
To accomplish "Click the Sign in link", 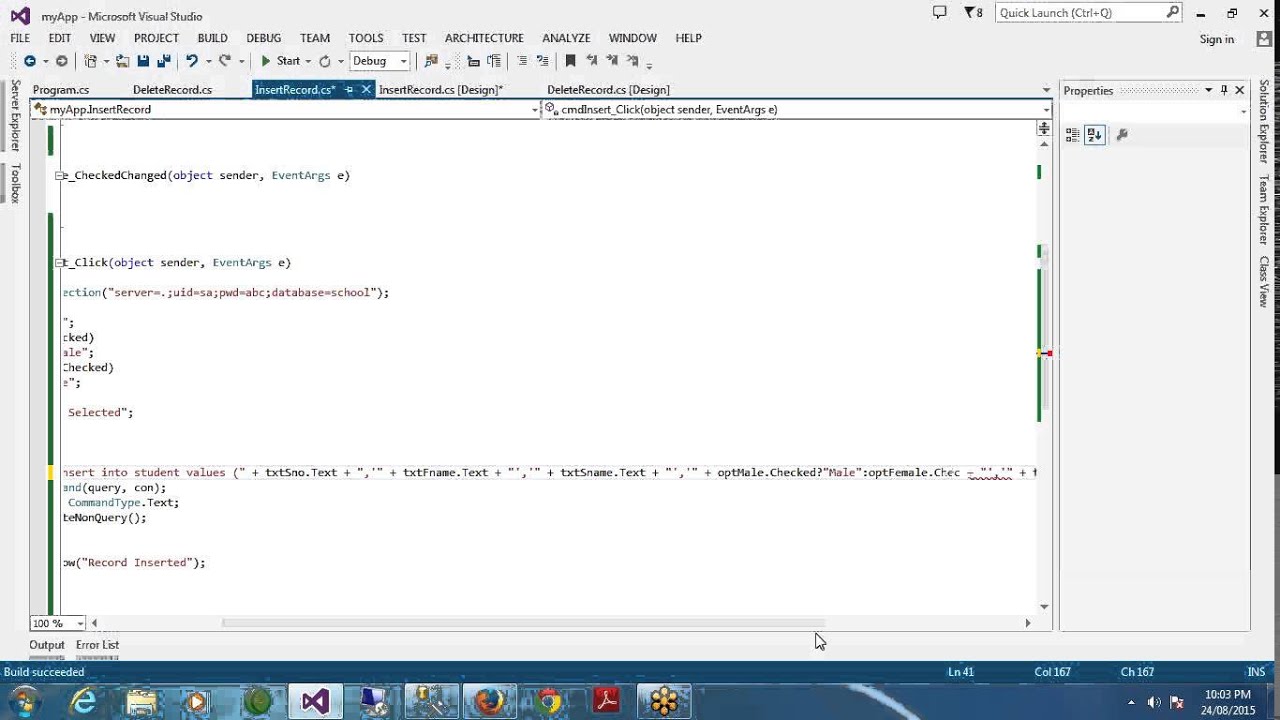I will [x=1217, y=39].
